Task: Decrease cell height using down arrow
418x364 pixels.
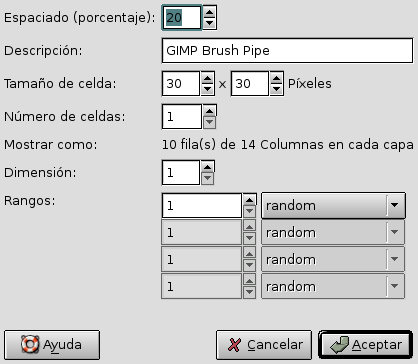Action: [x=276, y=89]
